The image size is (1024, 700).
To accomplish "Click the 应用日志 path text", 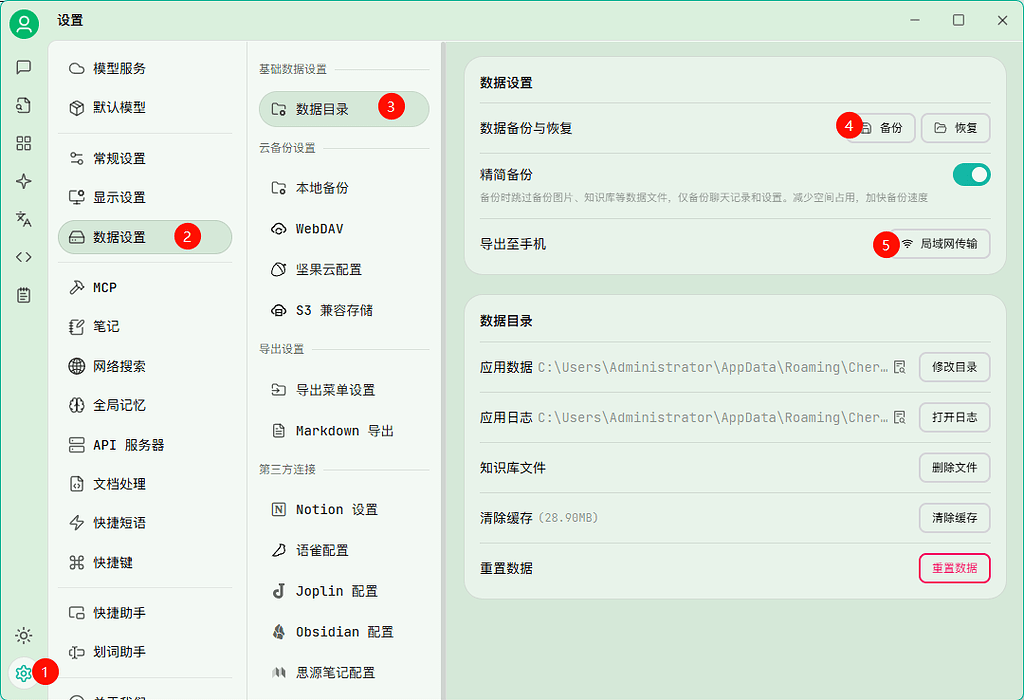I will pos(712,417).
